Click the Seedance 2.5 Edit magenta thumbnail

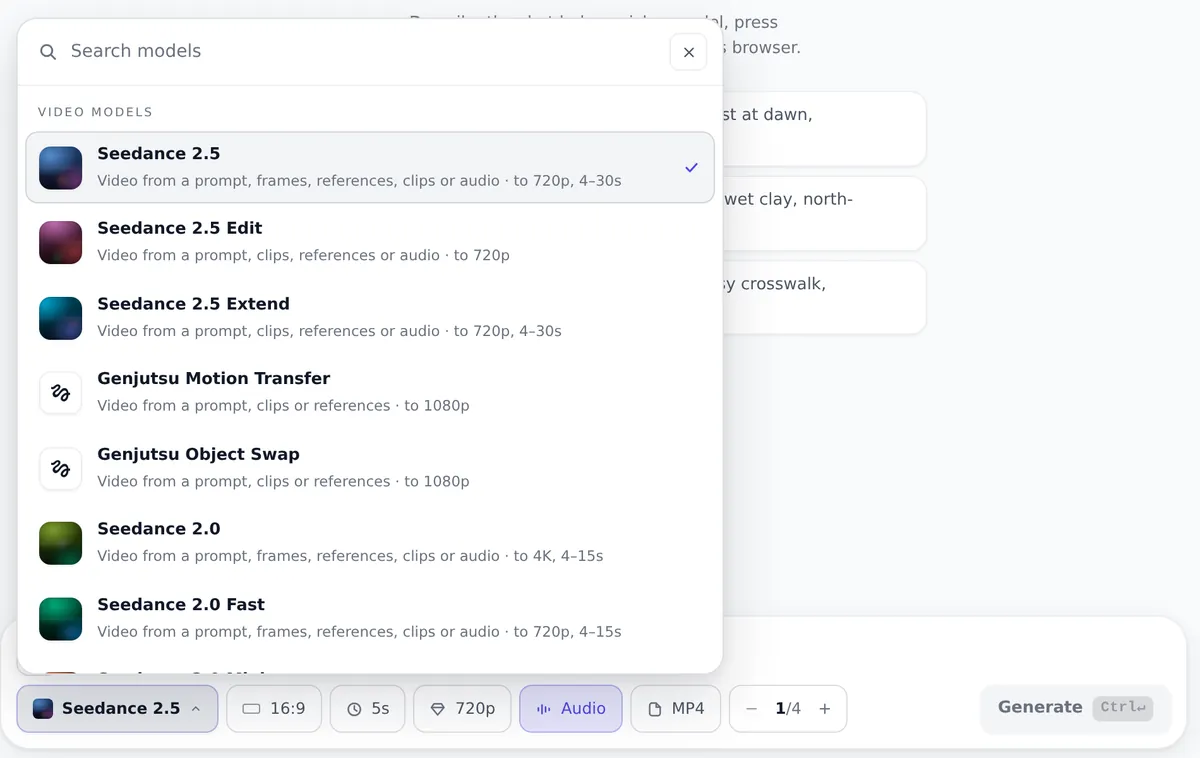click(x=60, y=242)
